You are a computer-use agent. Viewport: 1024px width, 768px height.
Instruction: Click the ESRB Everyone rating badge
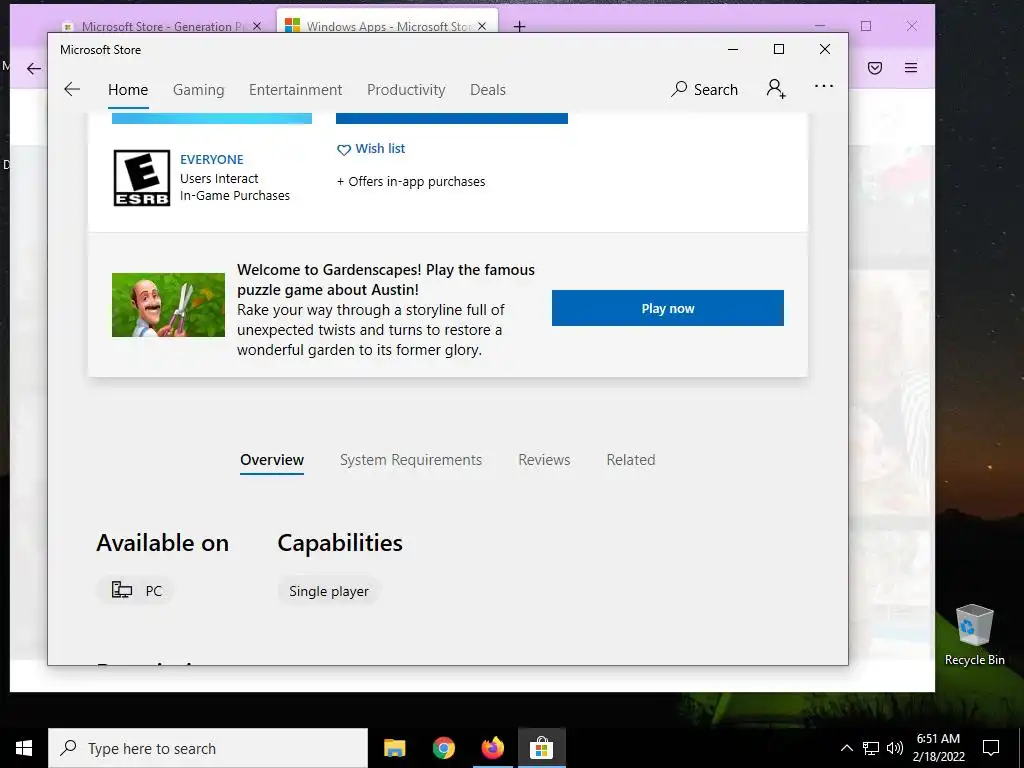coord(142,178)
